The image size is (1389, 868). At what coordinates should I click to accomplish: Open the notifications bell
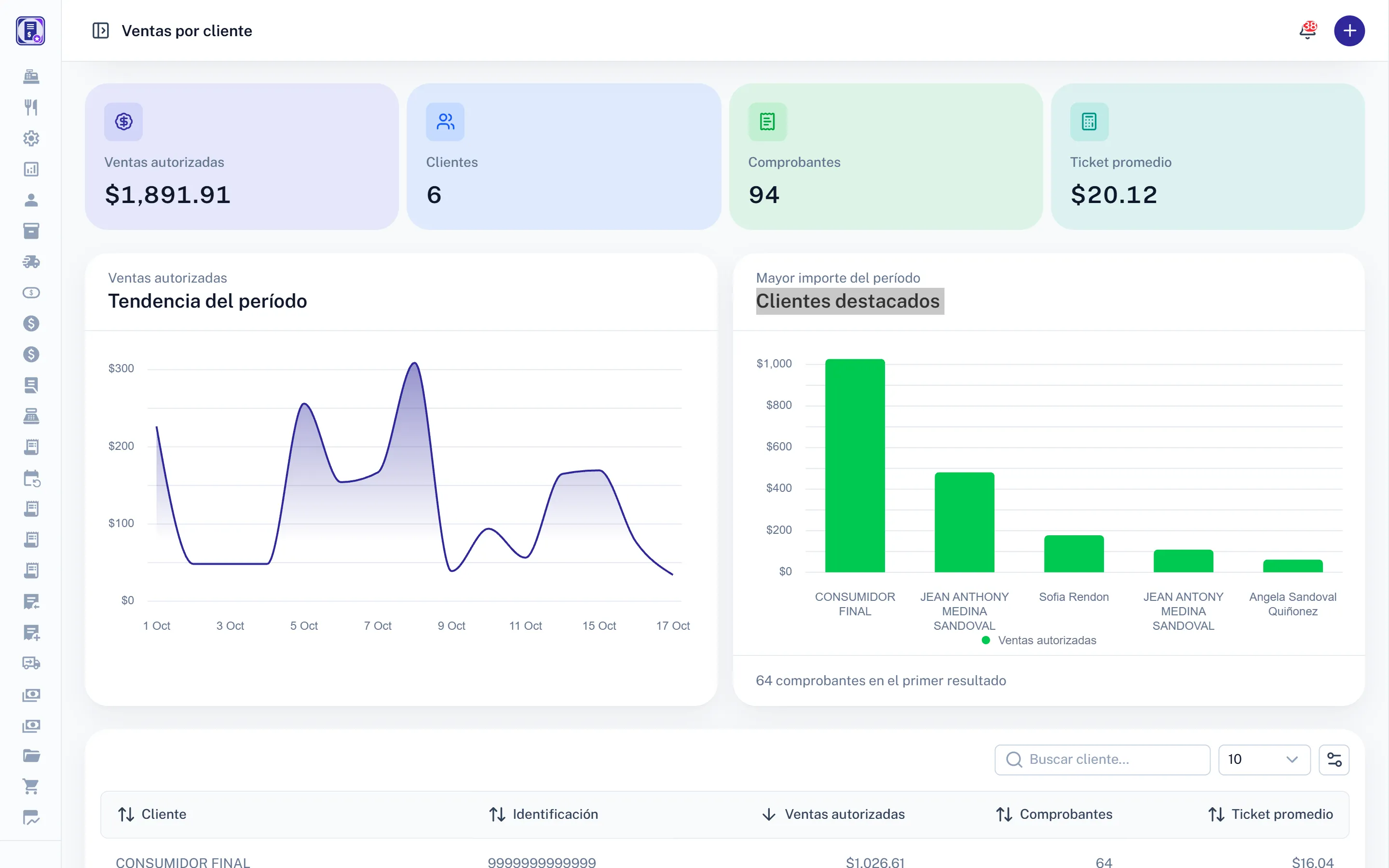pos(1307,30)
